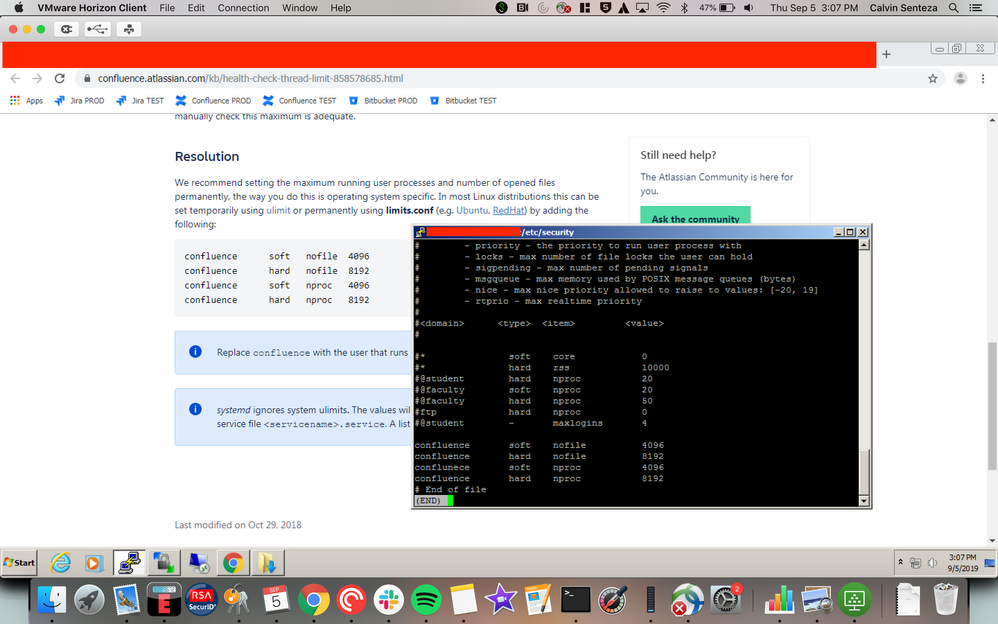Click the Windows tray clock
This screenshot has height=624, width=998.
click(x=962, y=563)
